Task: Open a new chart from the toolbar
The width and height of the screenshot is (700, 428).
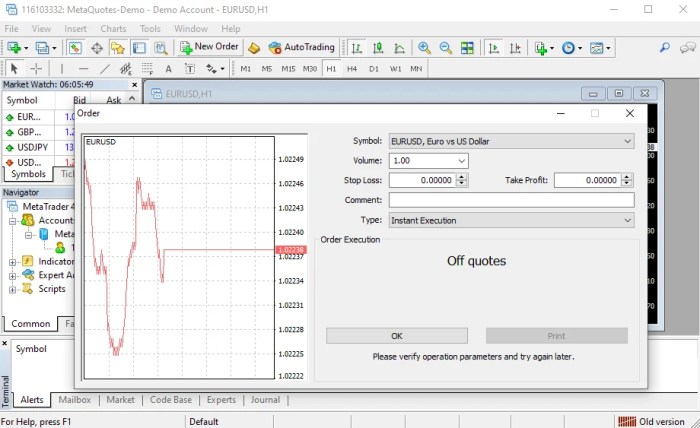Action: click(x=14, y=48)
